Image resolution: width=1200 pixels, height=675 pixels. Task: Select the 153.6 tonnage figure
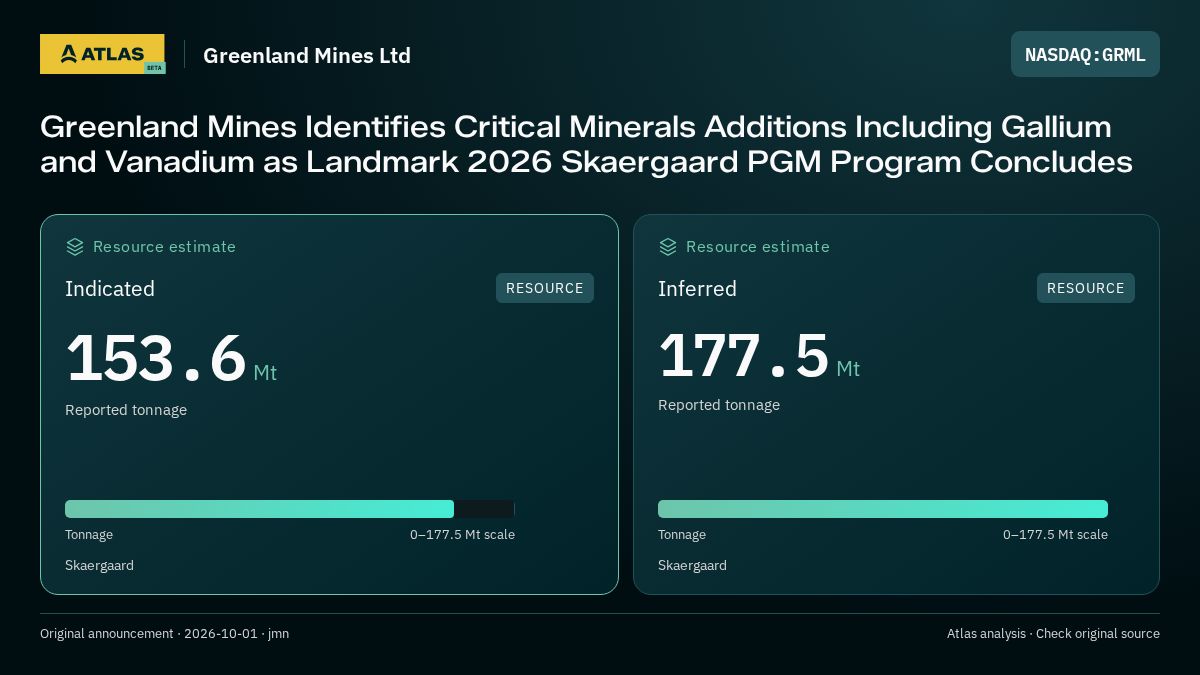coord(156,359)
